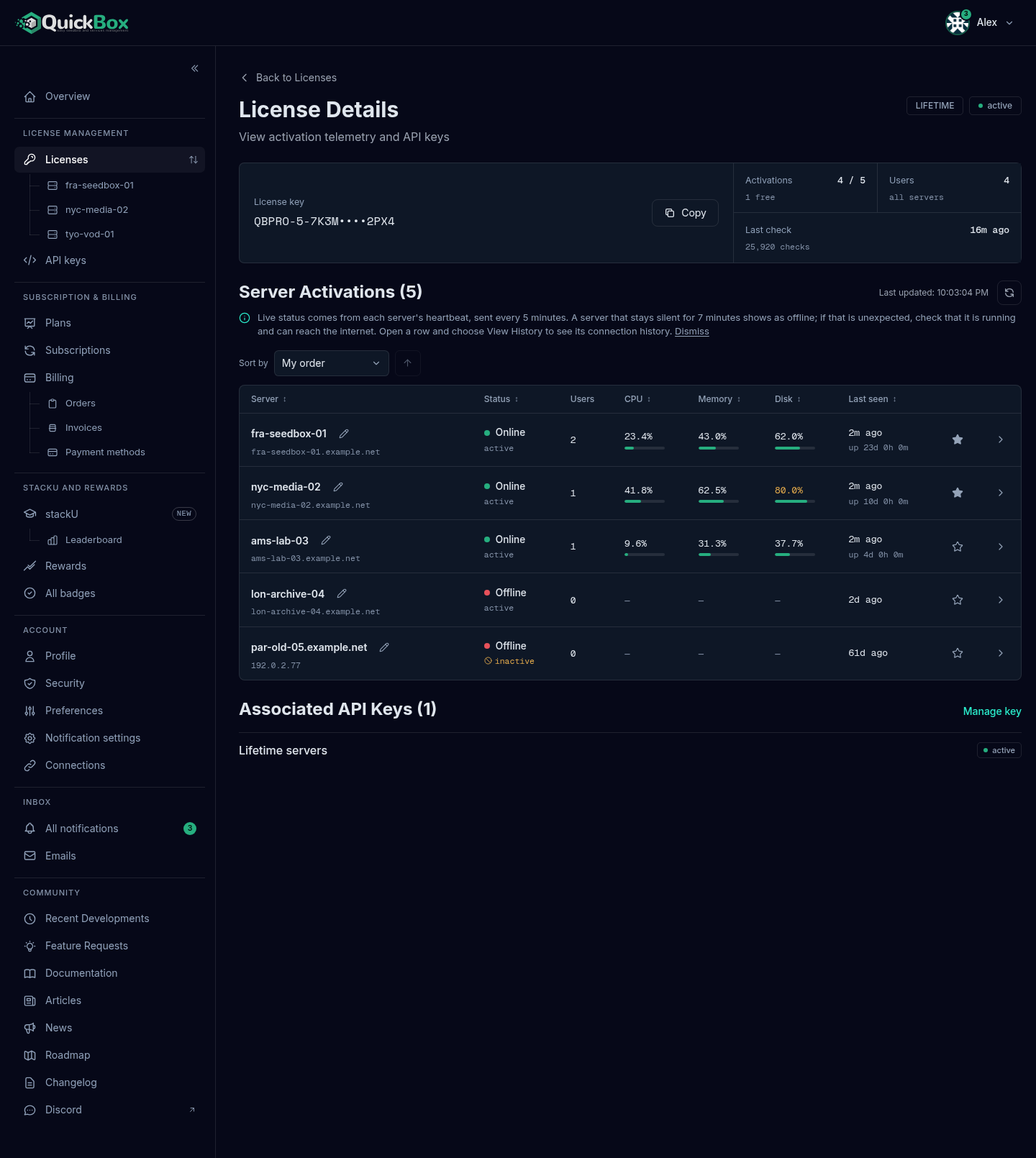
Task: Expand the Alex account menu chevron
Action: click(x=1009, y=23)
